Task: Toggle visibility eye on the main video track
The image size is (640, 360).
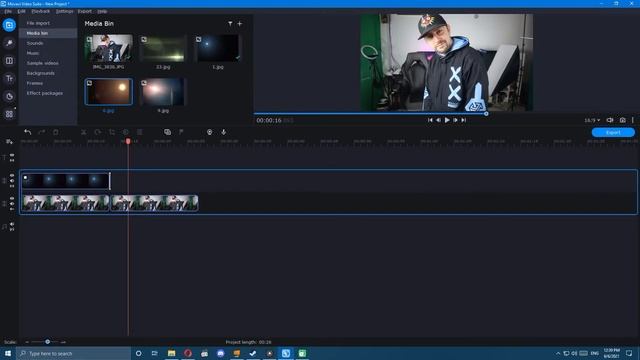Action: tap(12, 198)
